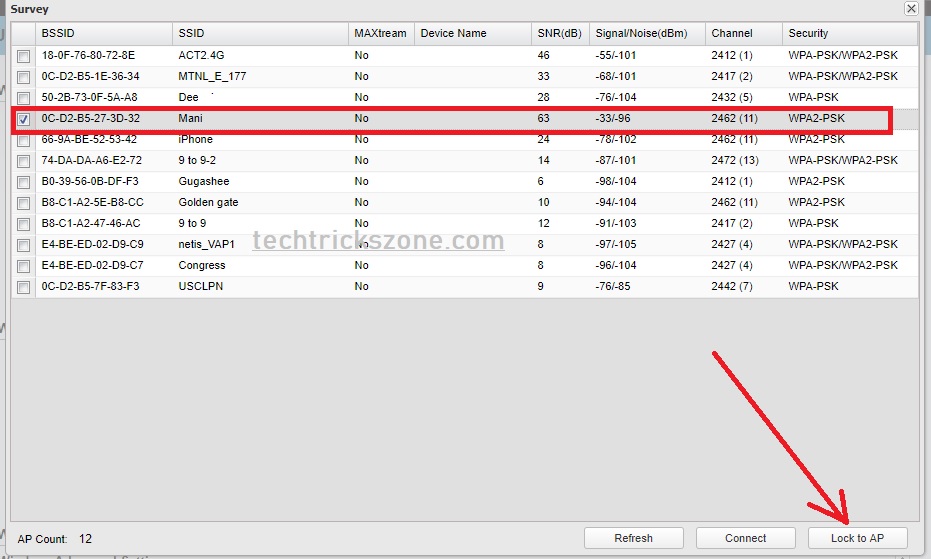Close the Survey dialog window
Screen dimensions: 931x559
pos(911,9)
